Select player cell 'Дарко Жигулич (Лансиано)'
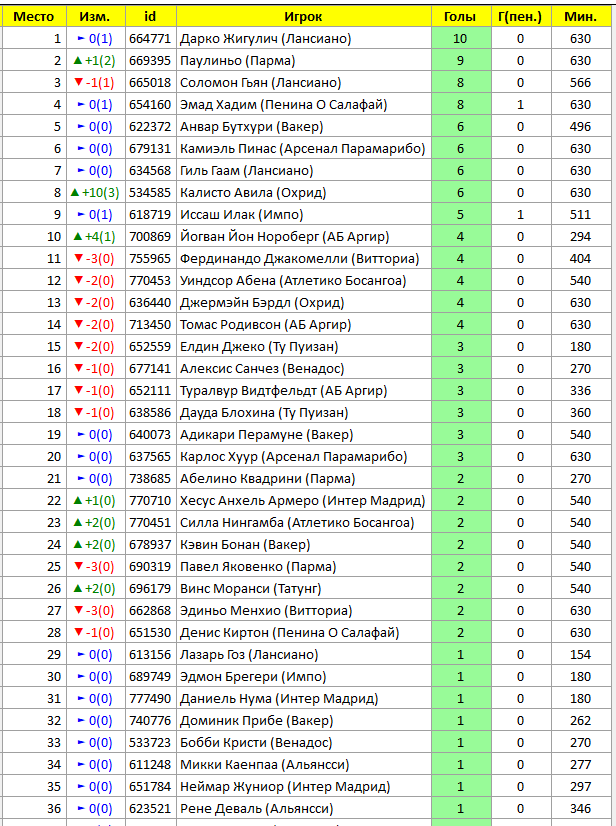The width and height of the screenshot is (616, 826). click(304, 38)
